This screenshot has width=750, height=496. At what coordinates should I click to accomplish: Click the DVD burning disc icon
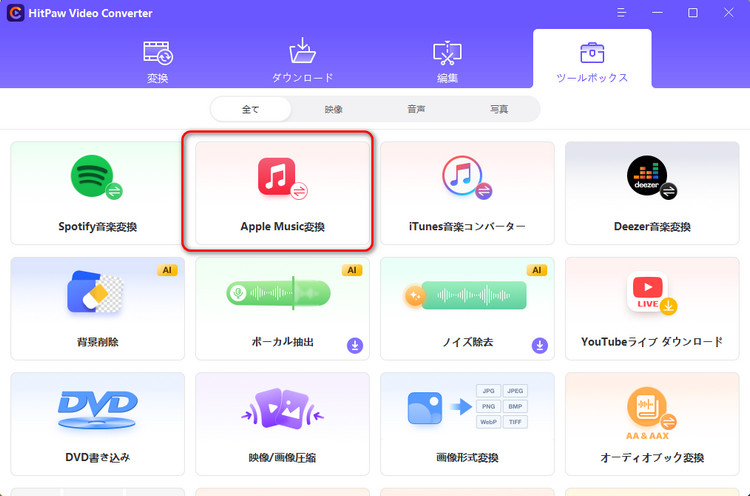coord(98,409)
